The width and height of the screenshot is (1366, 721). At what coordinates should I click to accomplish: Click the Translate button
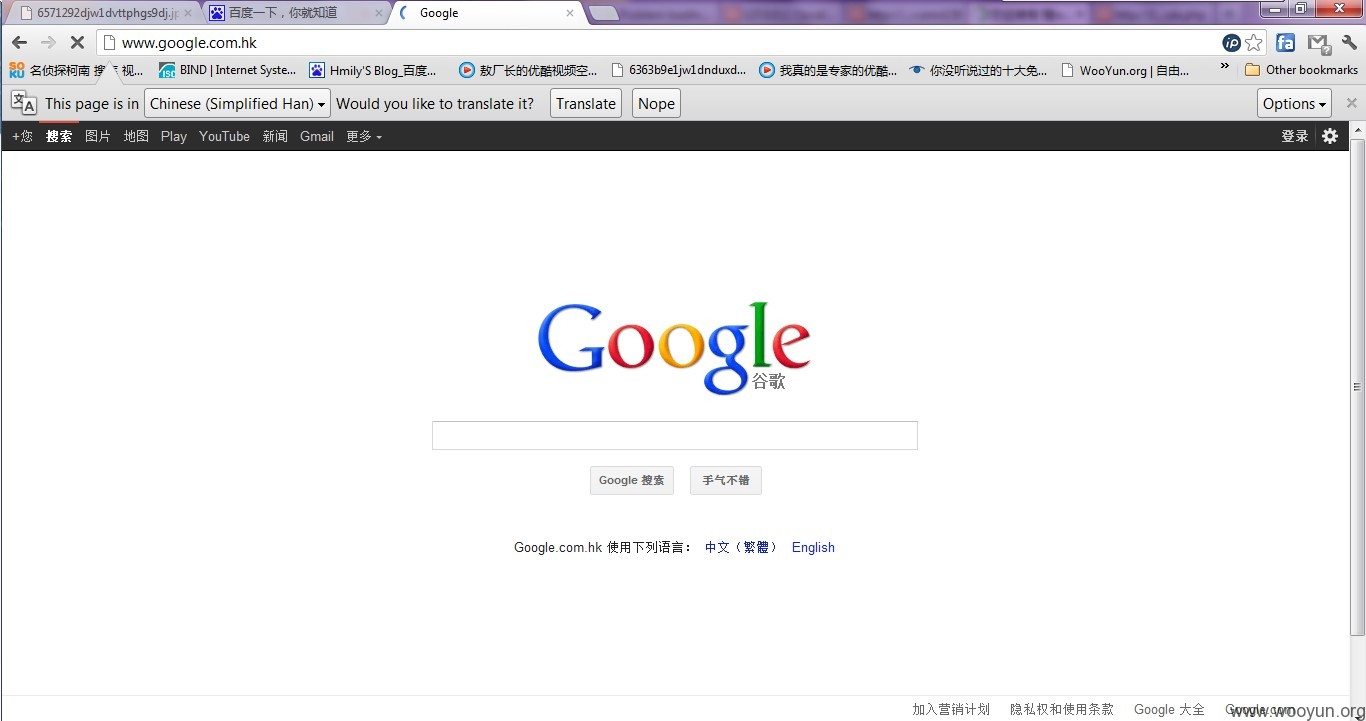click(586, 103)
